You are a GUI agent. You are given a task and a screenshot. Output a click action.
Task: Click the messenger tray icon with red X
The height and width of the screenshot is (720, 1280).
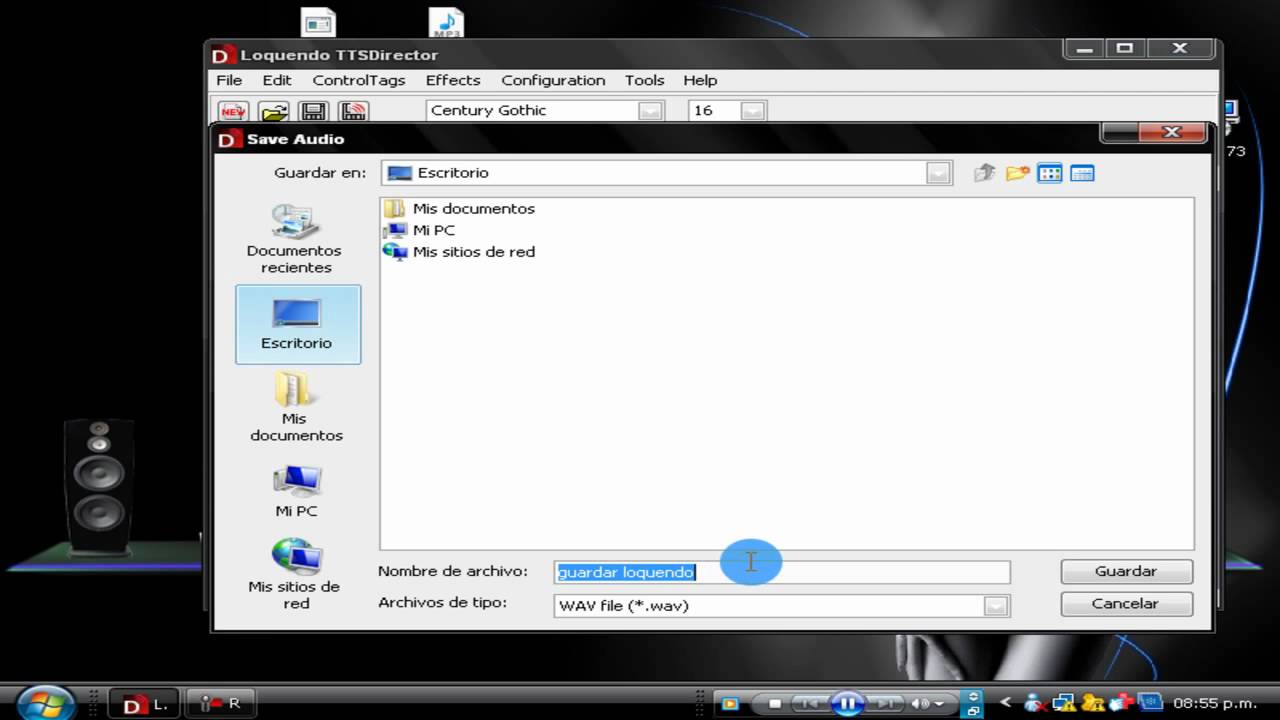pos(1034,703)
